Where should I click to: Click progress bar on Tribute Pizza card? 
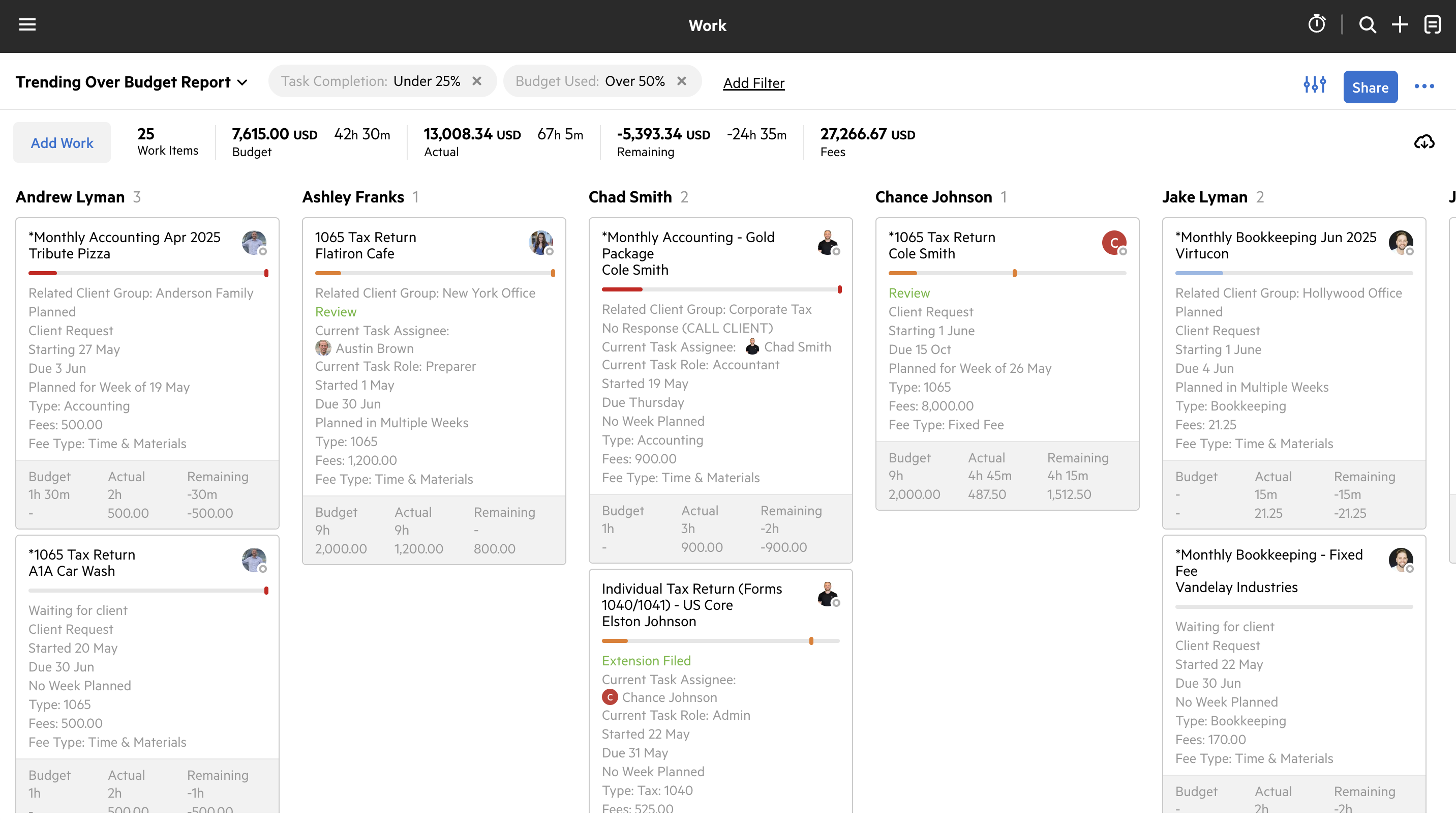(x=148, y=273)
